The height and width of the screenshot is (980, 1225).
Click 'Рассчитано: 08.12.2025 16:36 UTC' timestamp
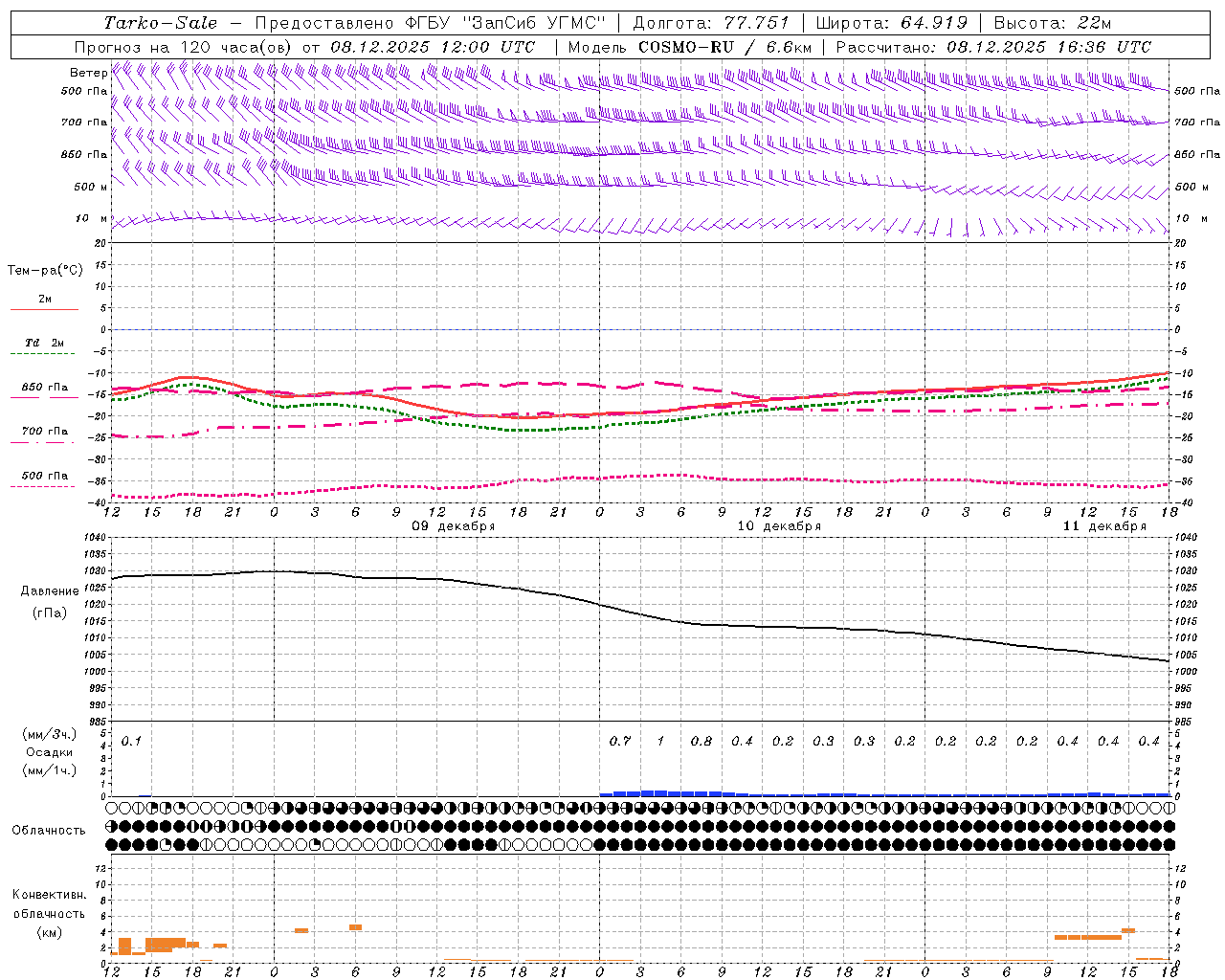(993, 47)
